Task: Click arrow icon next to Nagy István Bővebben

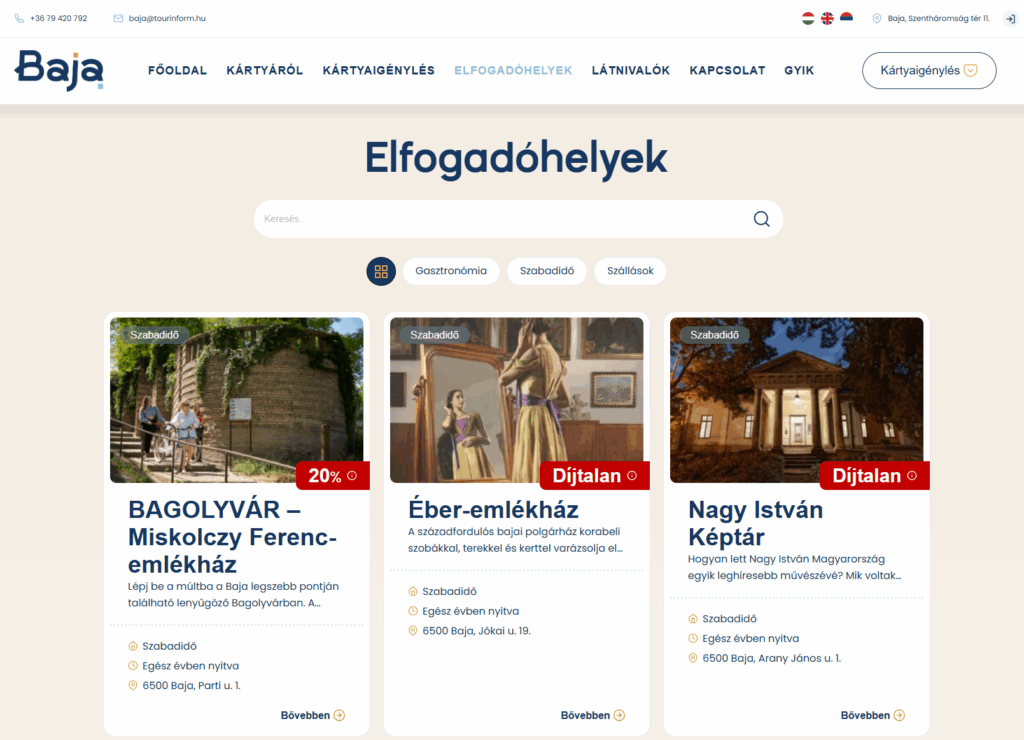Action: (899, 715)
